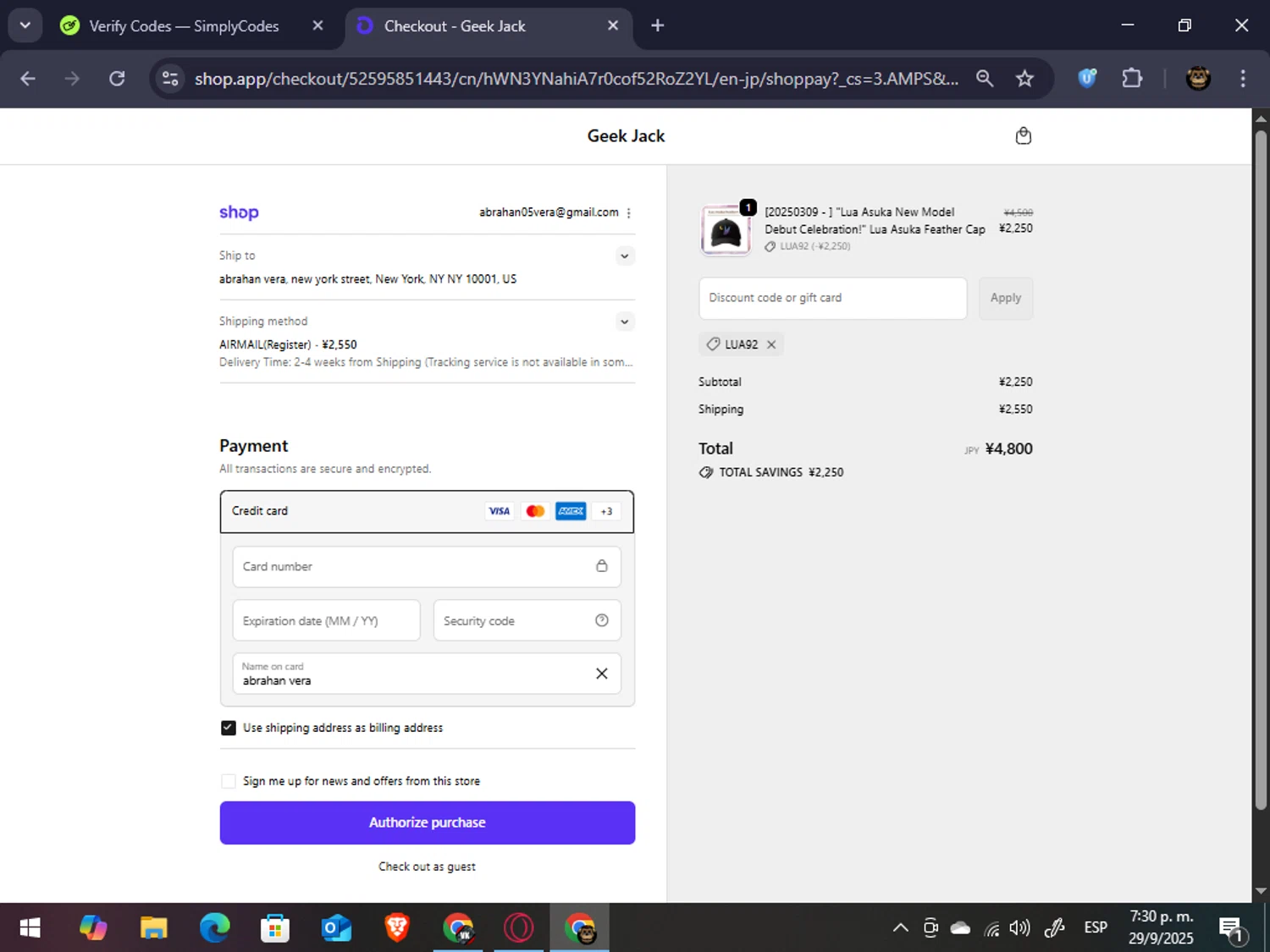
Task: View site information icon in address bar
Action: point(170,79)
